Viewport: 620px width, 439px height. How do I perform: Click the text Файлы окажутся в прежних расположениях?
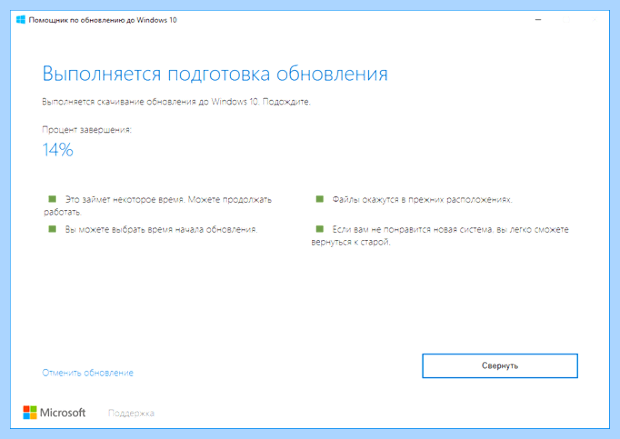(x=422, y=200)
